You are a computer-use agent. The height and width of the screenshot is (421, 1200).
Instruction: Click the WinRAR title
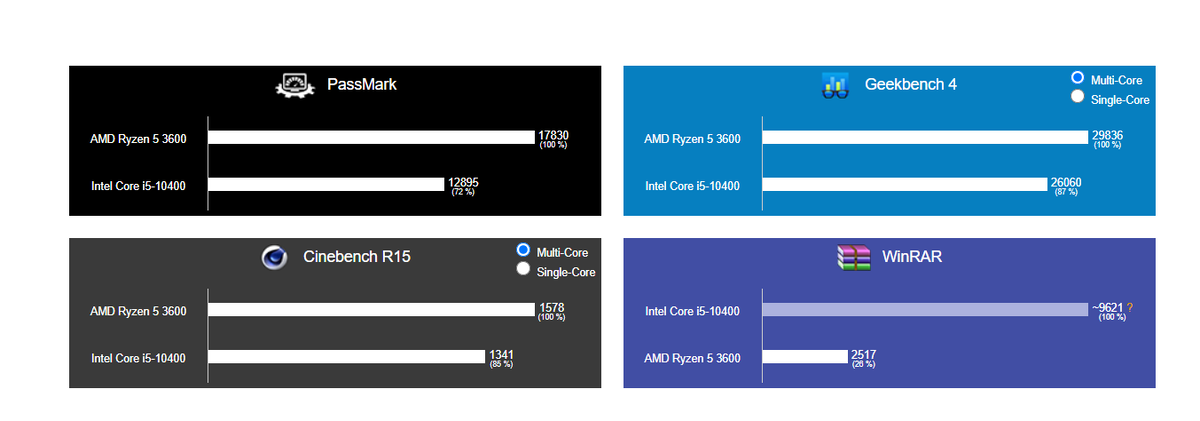(912, 257)
